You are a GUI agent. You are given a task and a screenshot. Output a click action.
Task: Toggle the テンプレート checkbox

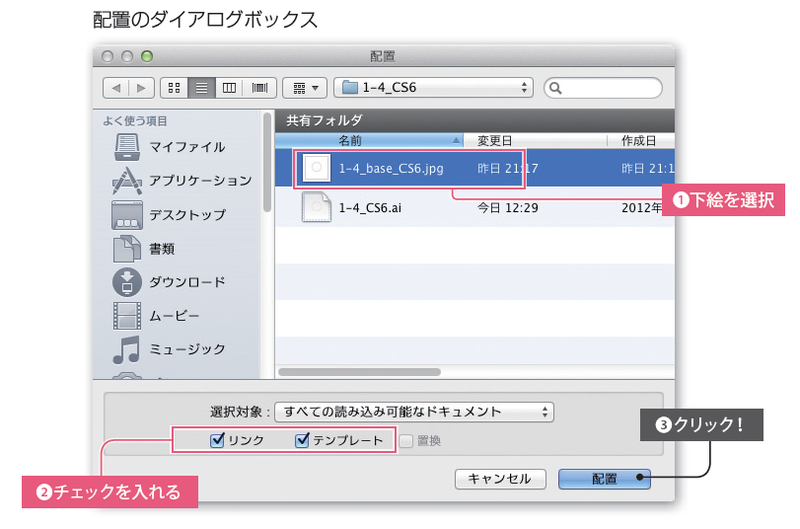[302, 440]
